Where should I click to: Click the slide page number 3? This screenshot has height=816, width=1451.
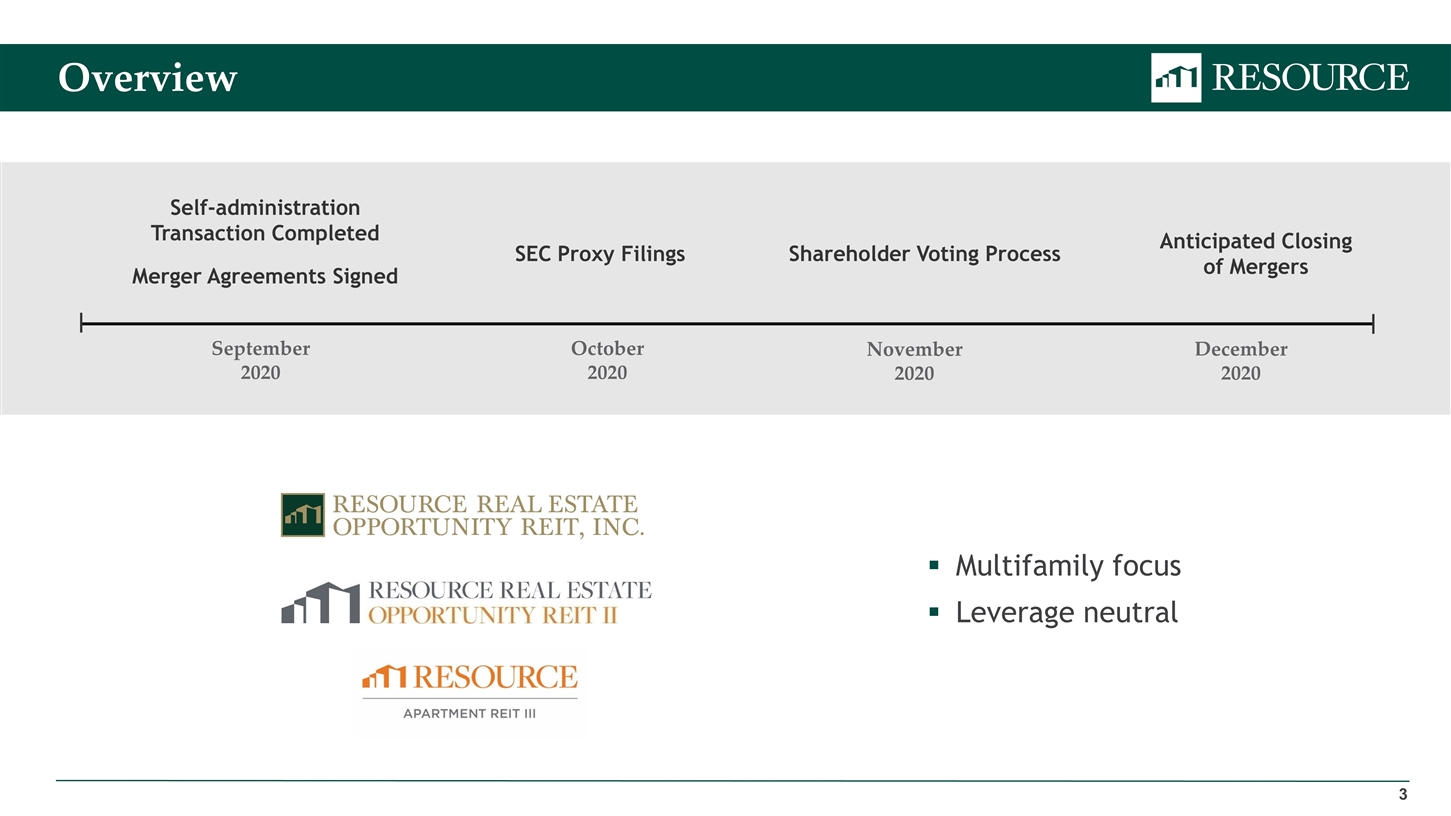click(x=1402, y=795)
